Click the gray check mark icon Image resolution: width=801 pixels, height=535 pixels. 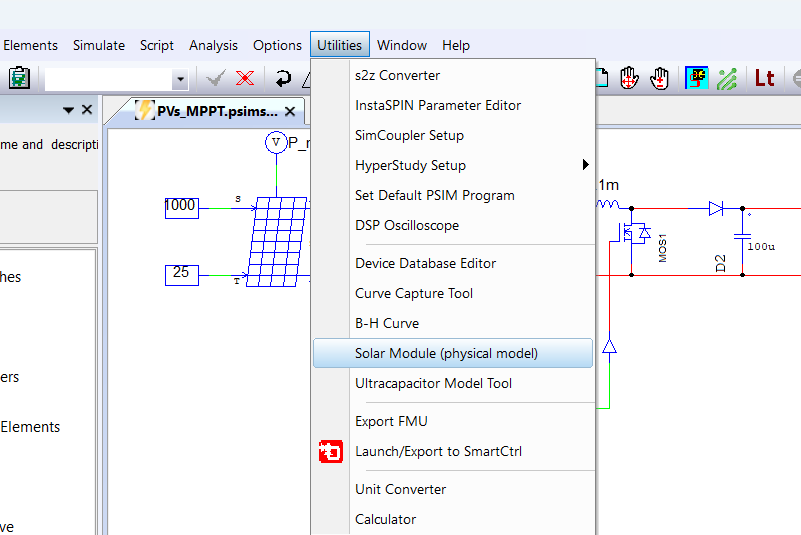click(215, 79)
